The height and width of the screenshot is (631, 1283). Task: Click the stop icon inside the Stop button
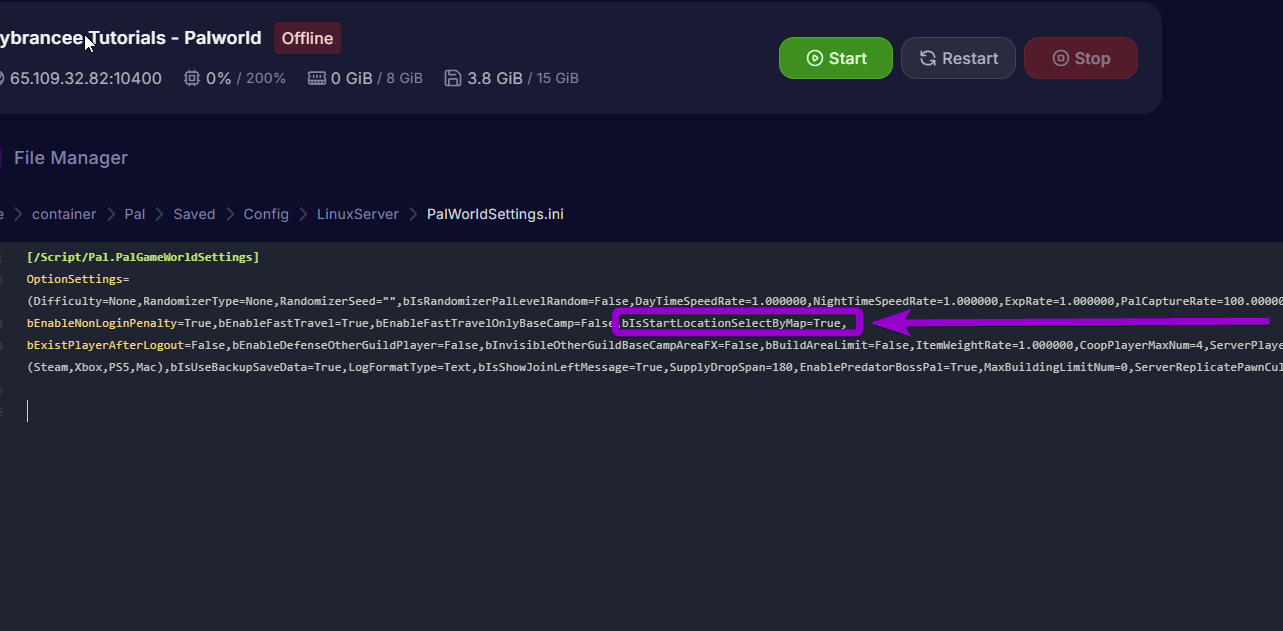pyautogui.click(x=1060, y=58)
